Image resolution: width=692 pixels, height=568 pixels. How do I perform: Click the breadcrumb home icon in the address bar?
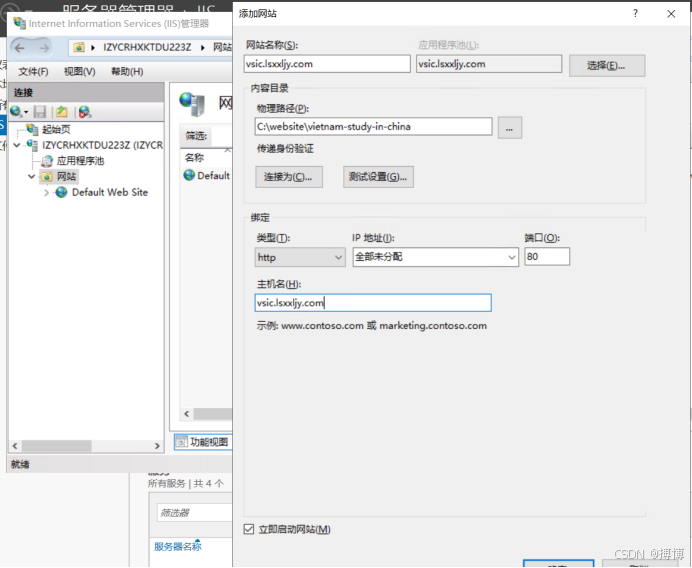pos(79,47)
